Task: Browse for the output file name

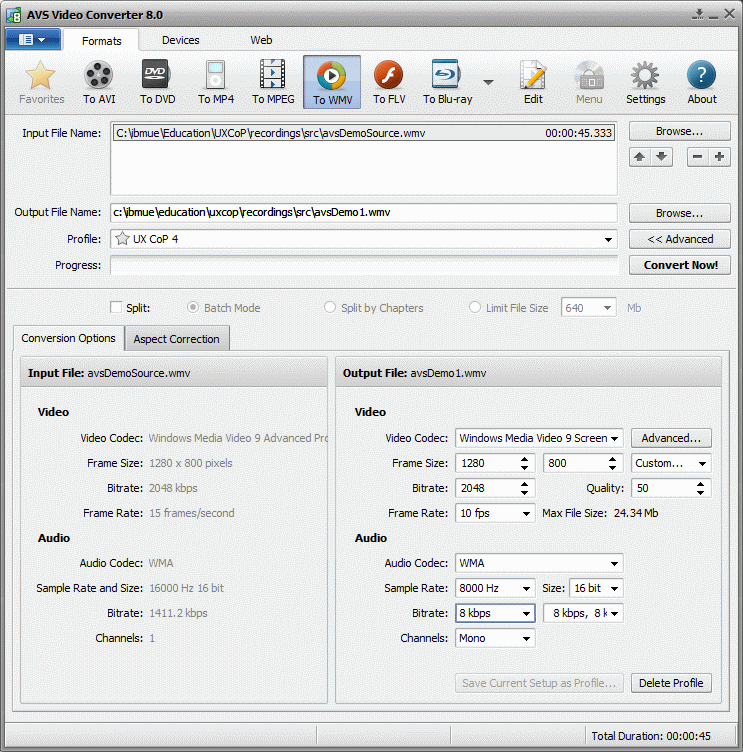Action: point(680,213)
